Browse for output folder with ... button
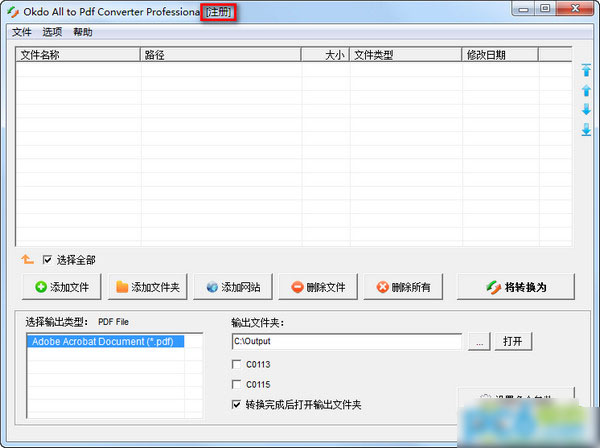 click(479, 341)
